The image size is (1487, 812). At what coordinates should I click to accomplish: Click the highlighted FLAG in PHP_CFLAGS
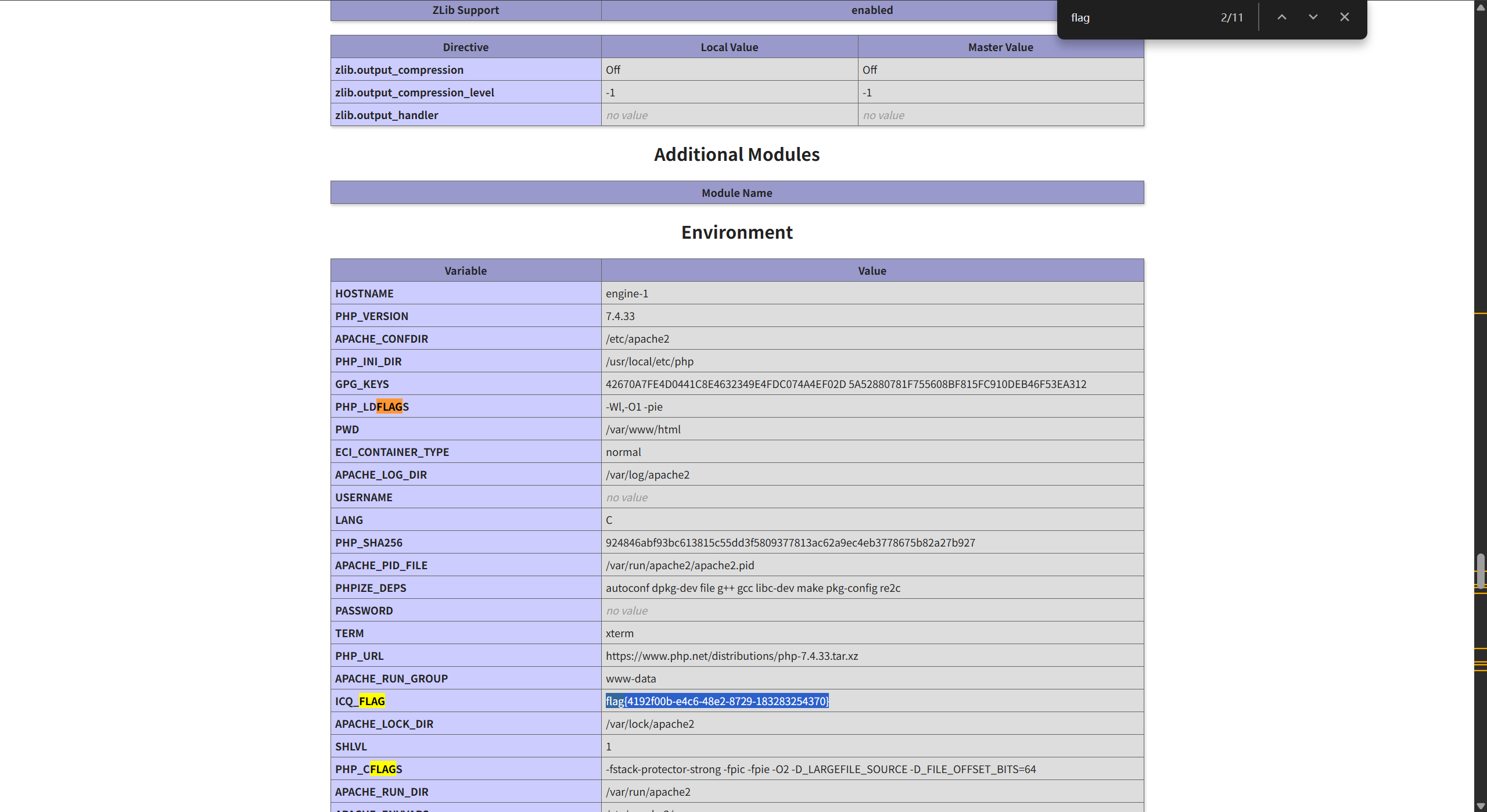383,769
